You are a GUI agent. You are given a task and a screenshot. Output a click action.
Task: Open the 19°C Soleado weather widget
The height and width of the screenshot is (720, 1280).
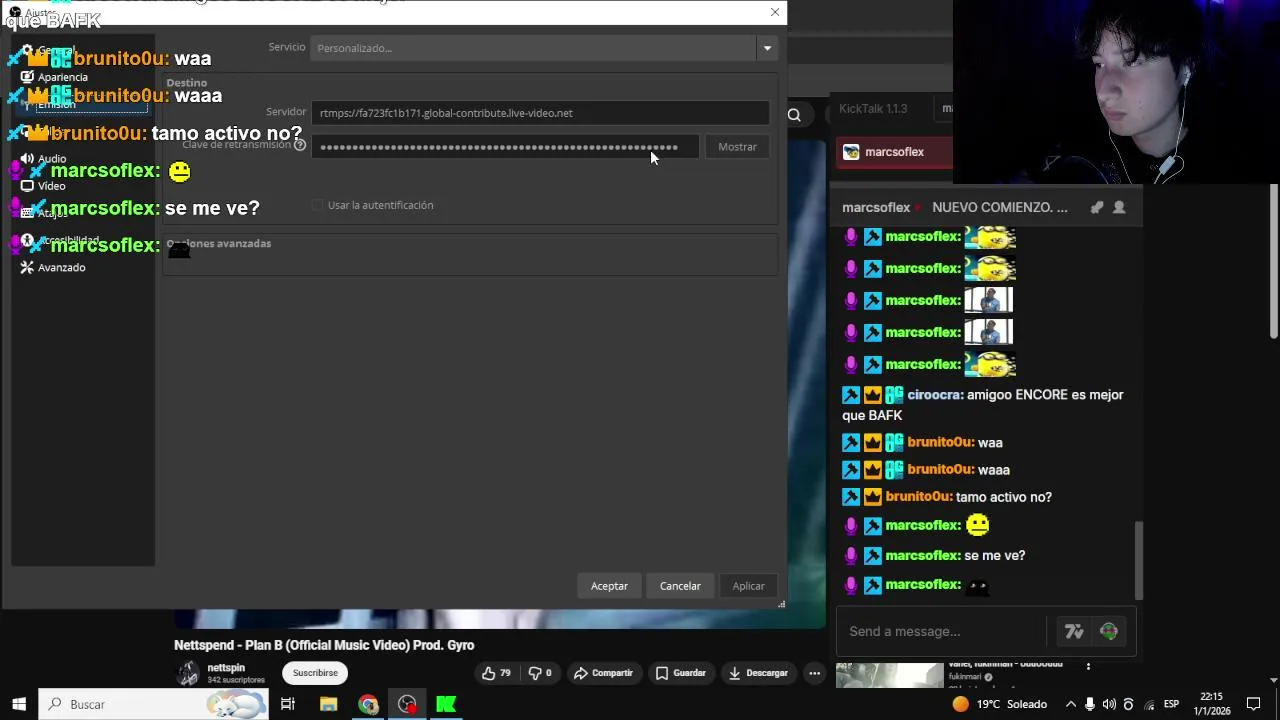[999, 704]
